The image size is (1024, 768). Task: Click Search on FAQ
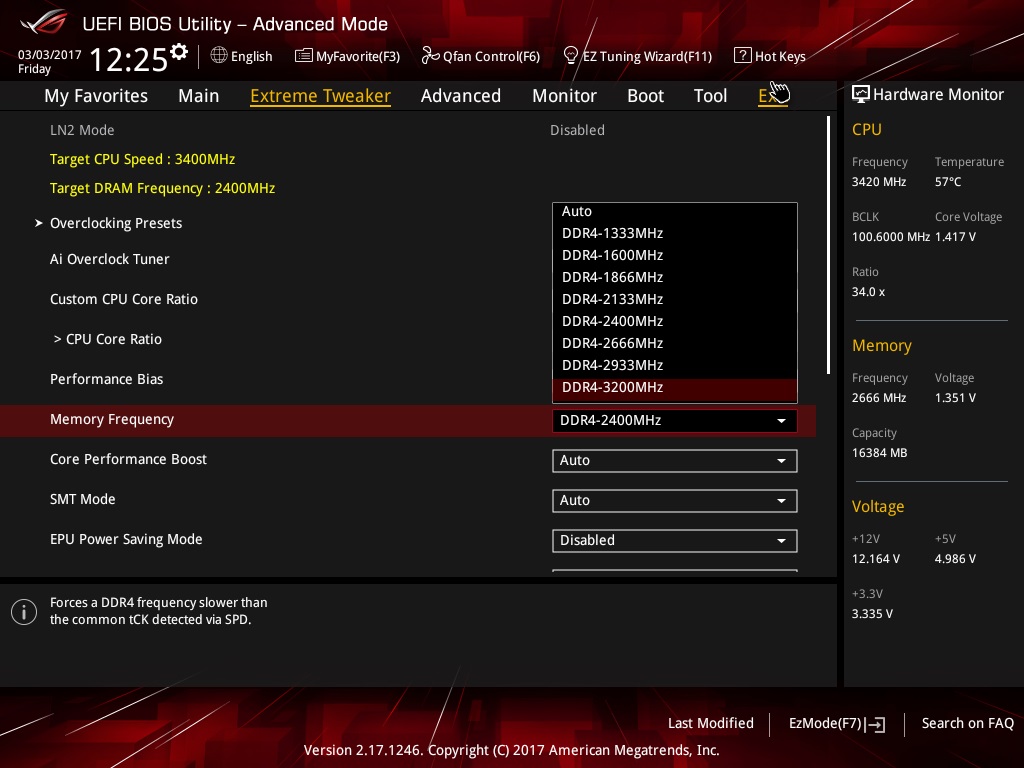[967, 724]
